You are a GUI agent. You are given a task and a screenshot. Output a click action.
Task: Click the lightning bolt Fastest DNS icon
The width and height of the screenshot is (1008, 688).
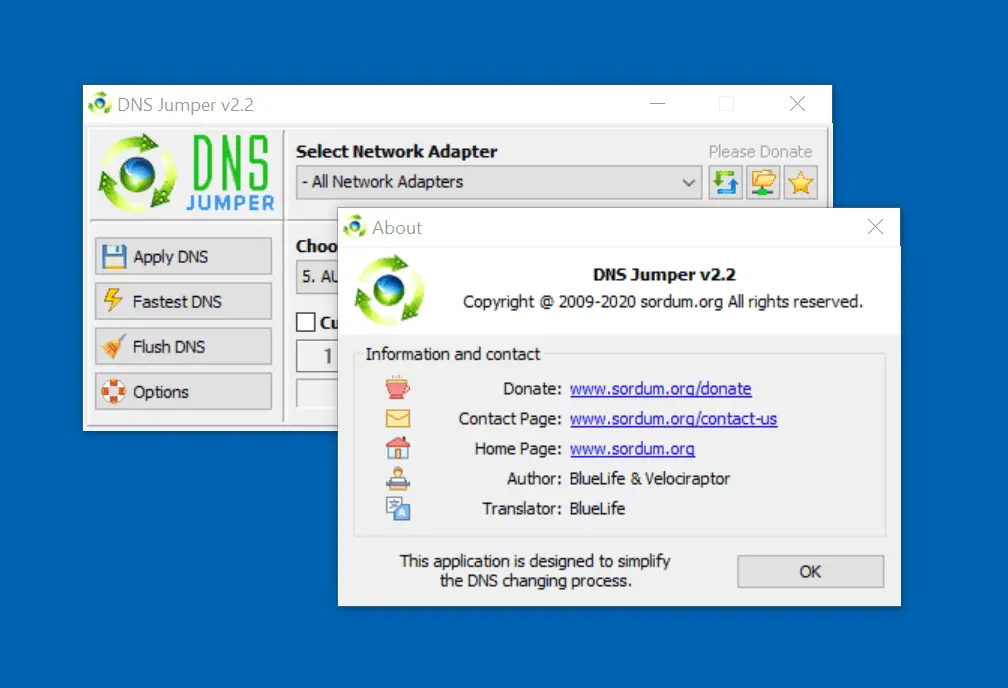[113, 300]
